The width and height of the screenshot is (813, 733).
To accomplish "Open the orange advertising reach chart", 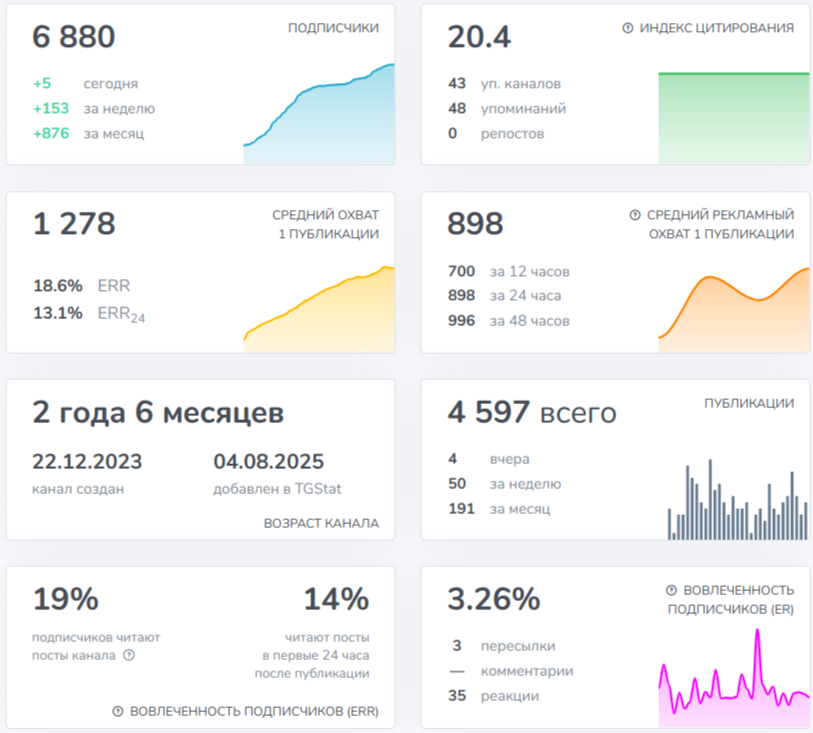I will coord(734,310).
